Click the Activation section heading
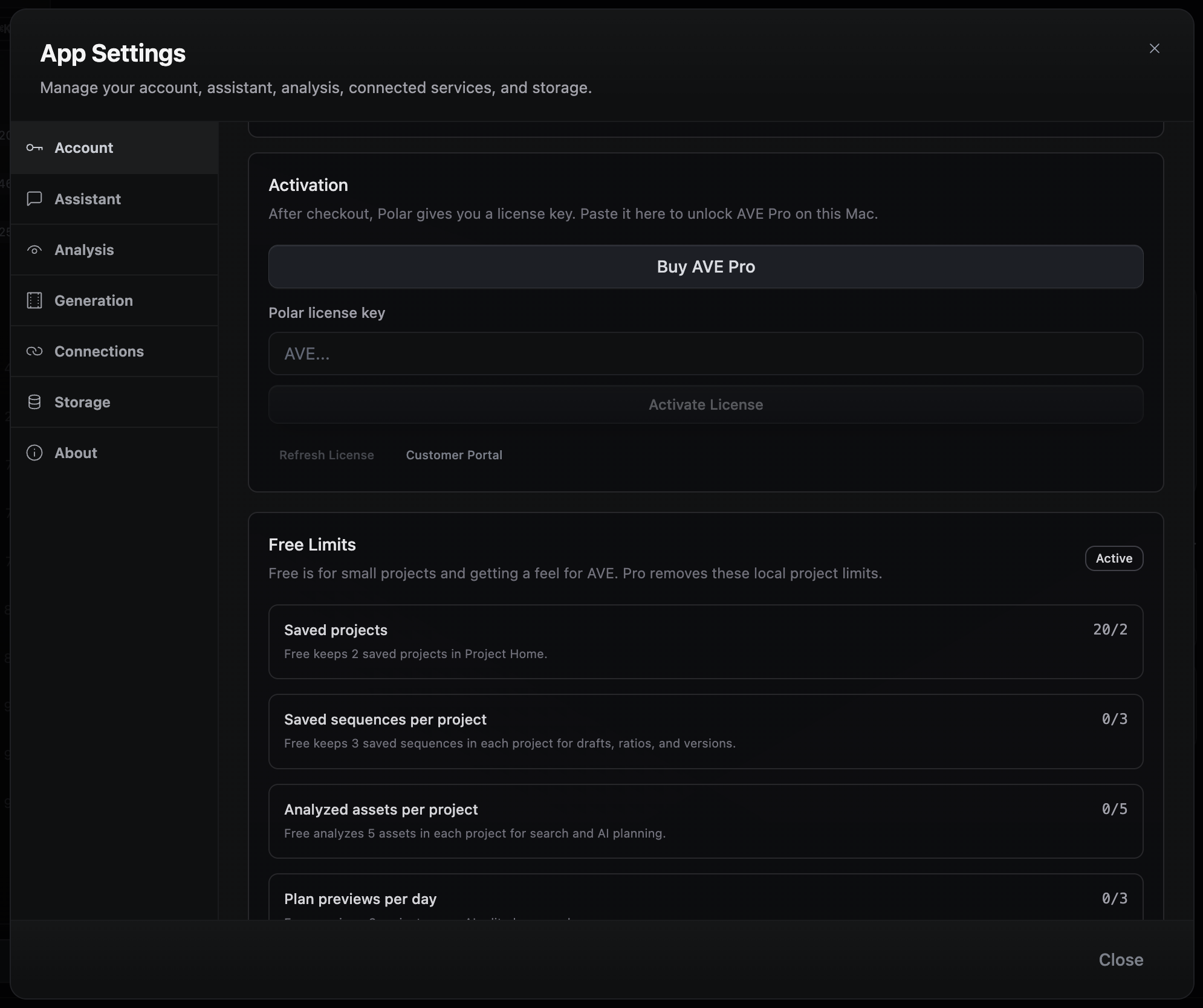This screenshot has width=1203, height=1008. pyautogui.click(x=308, y=185)
